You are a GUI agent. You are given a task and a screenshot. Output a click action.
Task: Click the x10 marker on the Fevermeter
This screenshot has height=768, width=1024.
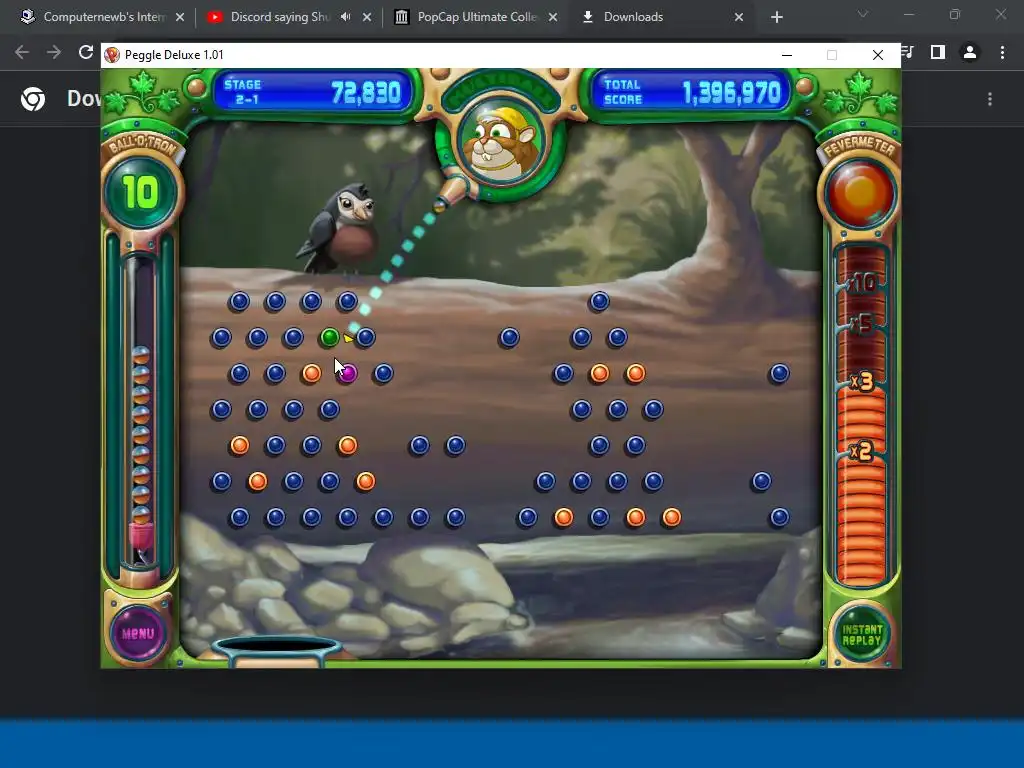tap(862, 283)
